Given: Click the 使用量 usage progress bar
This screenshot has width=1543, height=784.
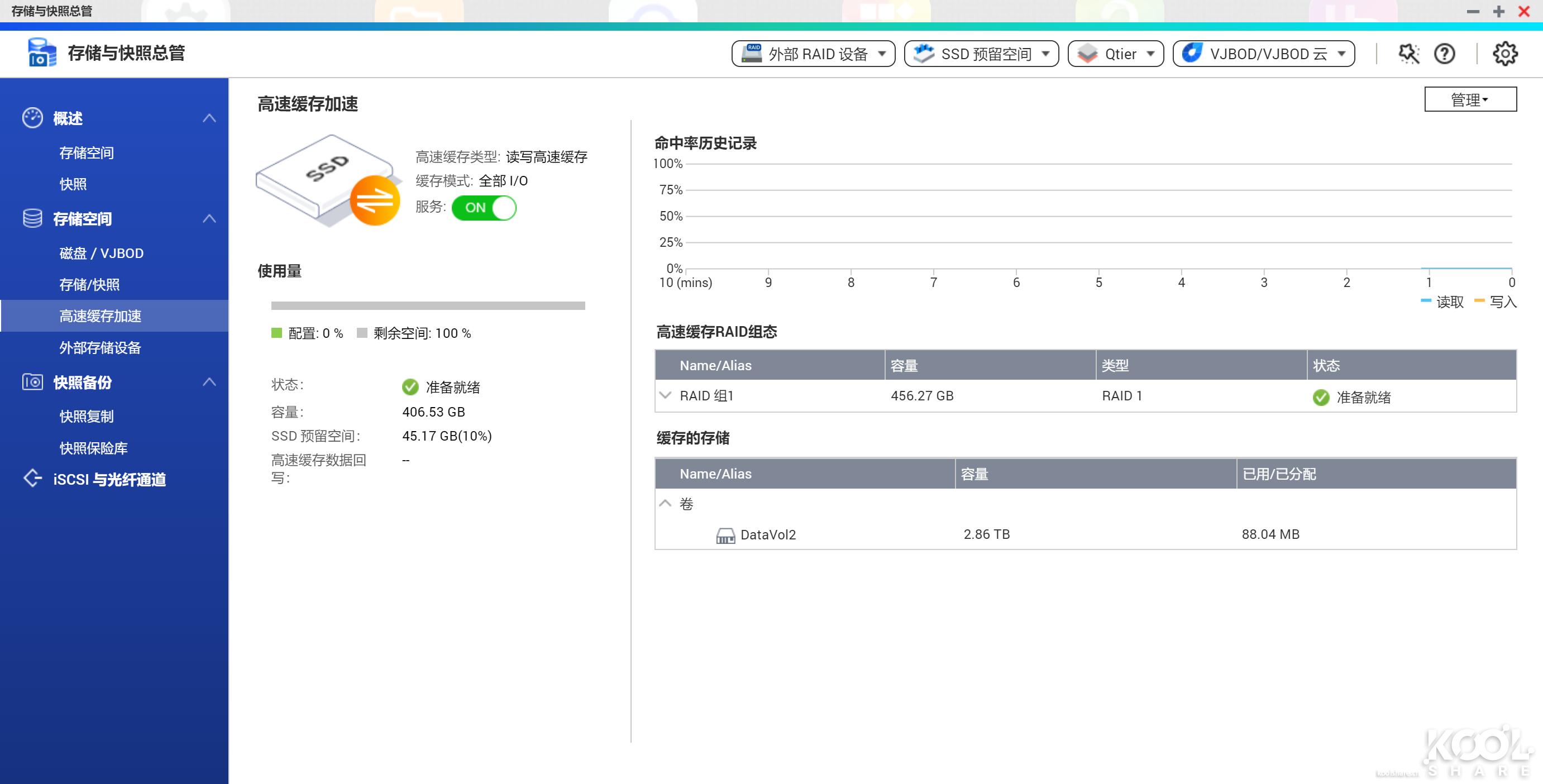Looking at the screenshot, I should coord(428,305).
